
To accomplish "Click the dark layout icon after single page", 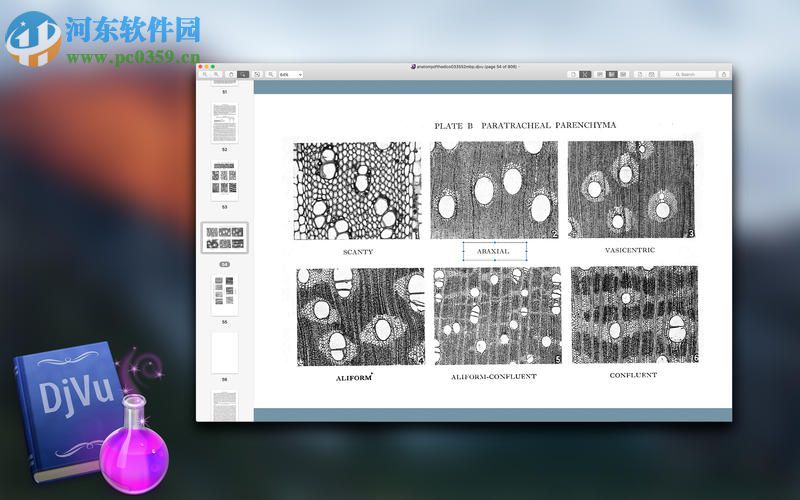I will pyautogui.click(x=585, y=74).
